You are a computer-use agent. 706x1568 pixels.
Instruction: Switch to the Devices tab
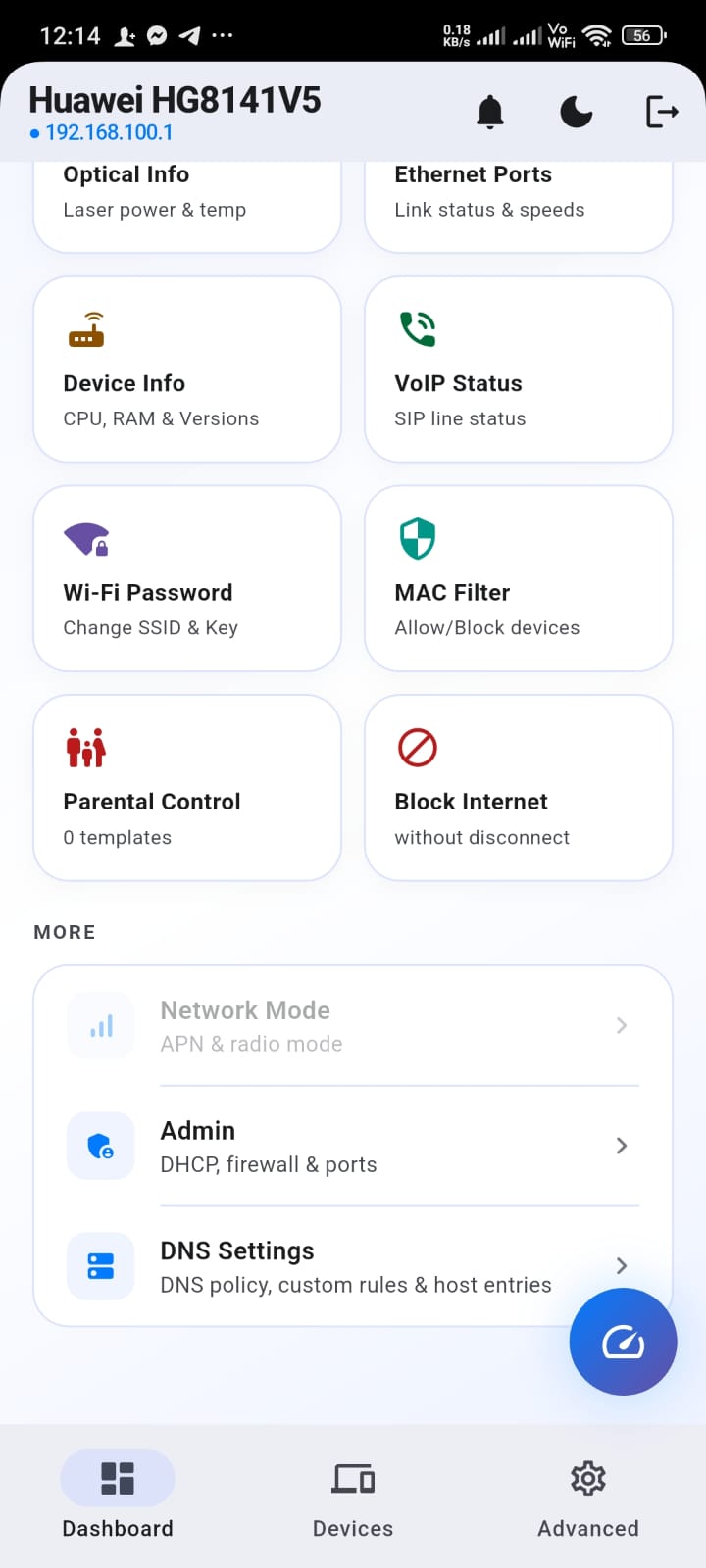pos(353,1500)
